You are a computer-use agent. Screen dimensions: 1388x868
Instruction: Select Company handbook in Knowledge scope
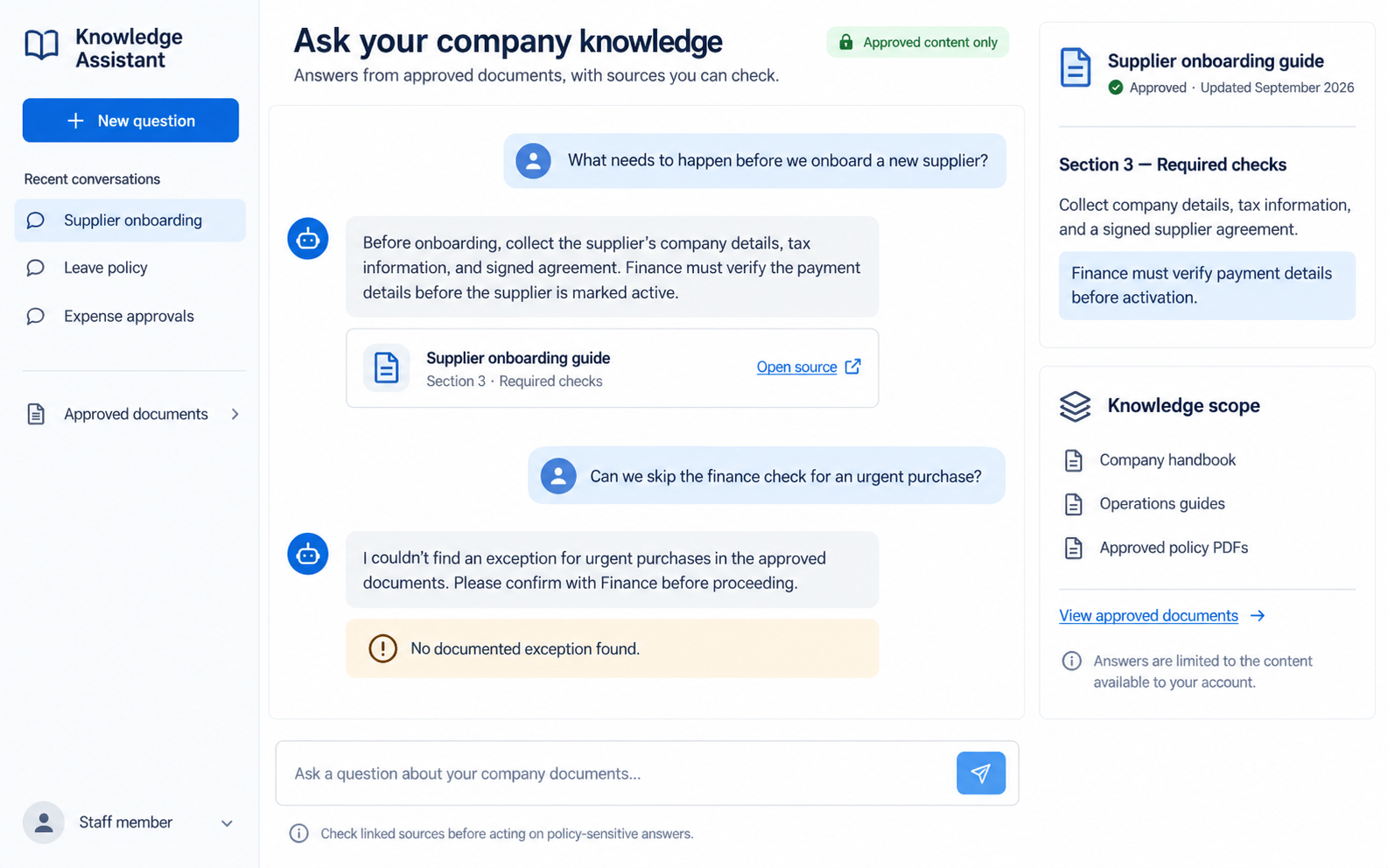click(1167, 459)
